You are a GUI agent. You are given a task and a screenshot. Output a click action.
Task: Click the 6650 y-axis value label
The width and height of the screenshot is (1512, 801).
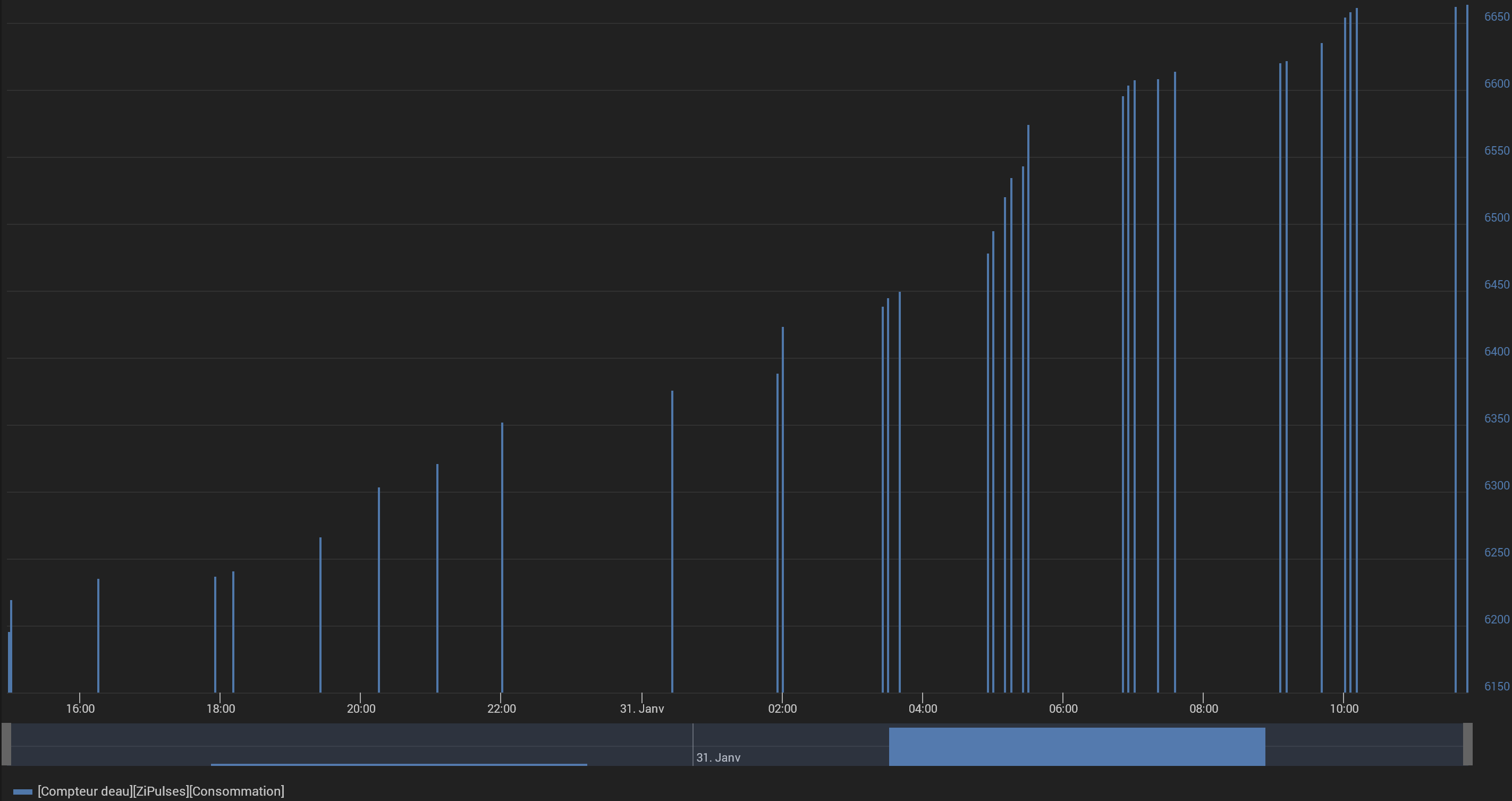(1496, 17)
